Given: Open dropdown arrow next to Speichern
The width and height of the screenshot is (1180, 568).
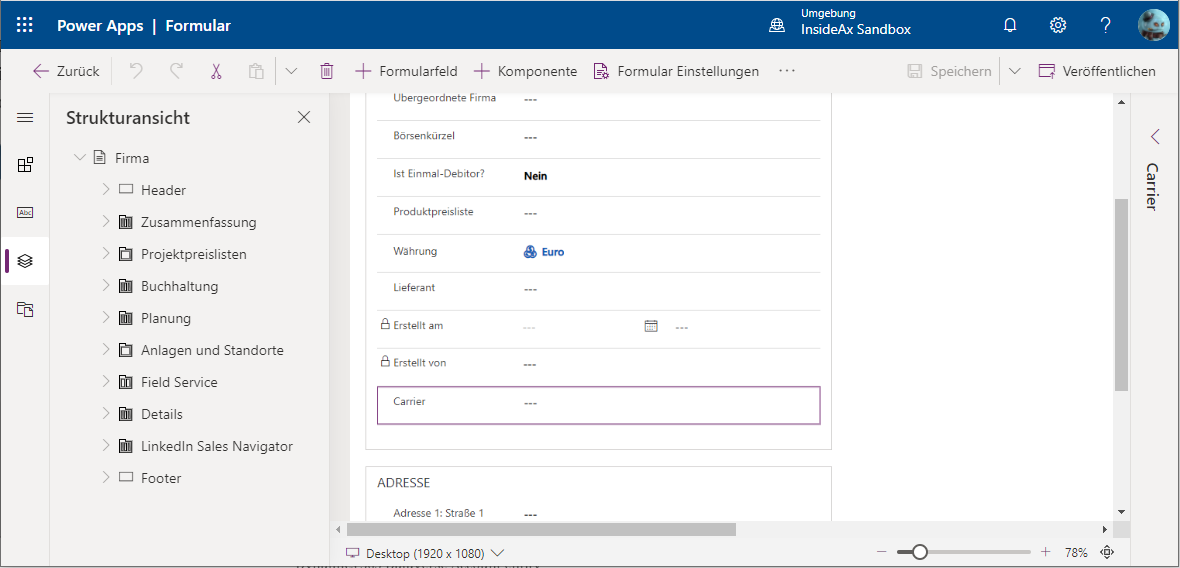Looking at the screenshot, I should coord(1014,71).
